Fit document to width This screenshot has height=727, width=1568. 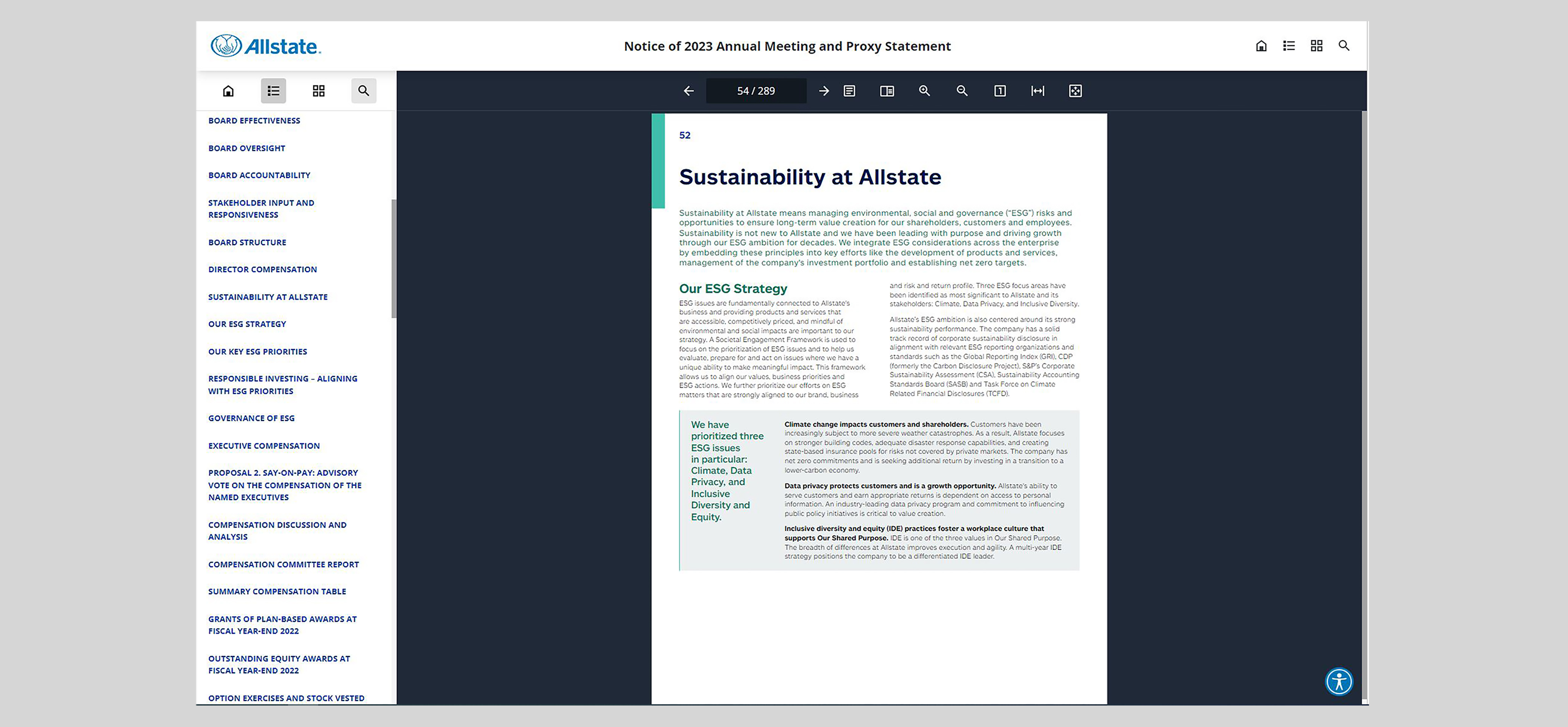pos(1038,91)
